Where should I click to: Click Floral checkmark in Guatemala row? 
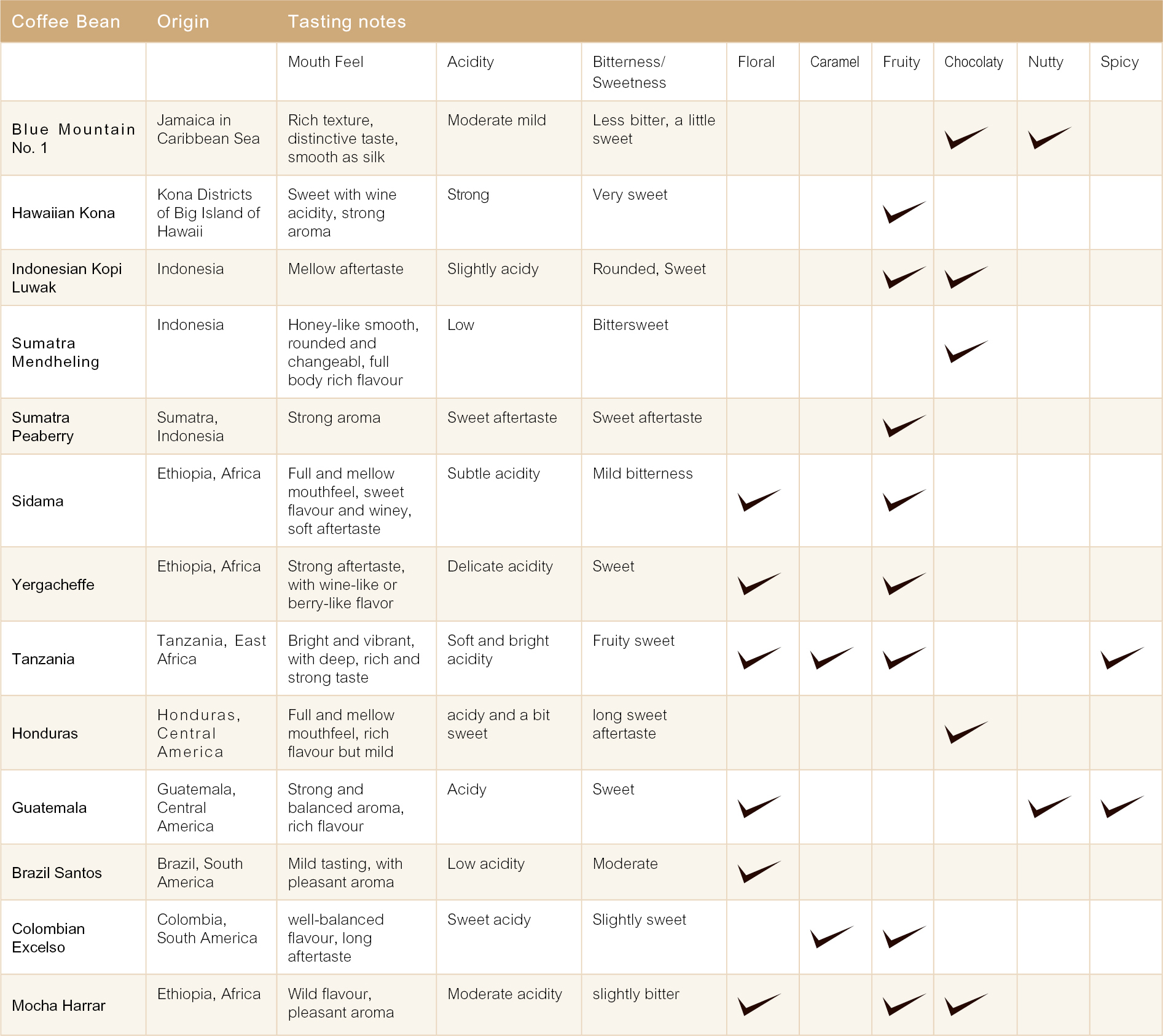(x=759, y=807)
